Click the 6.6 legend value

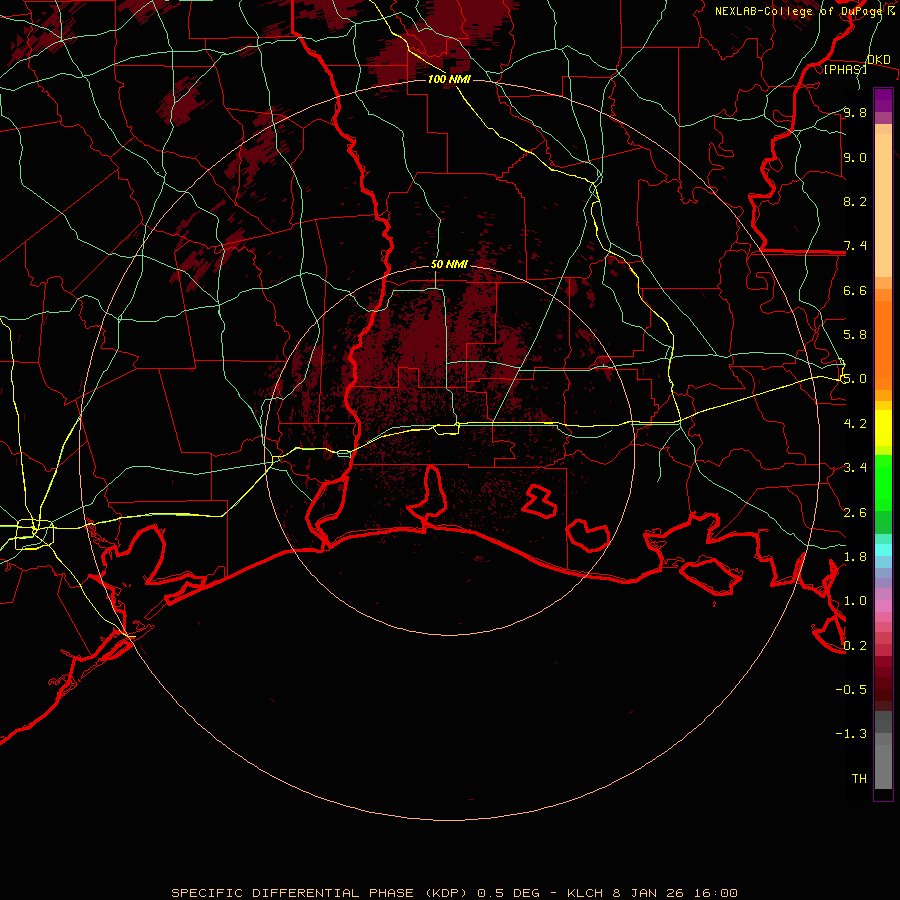(855, 290)
